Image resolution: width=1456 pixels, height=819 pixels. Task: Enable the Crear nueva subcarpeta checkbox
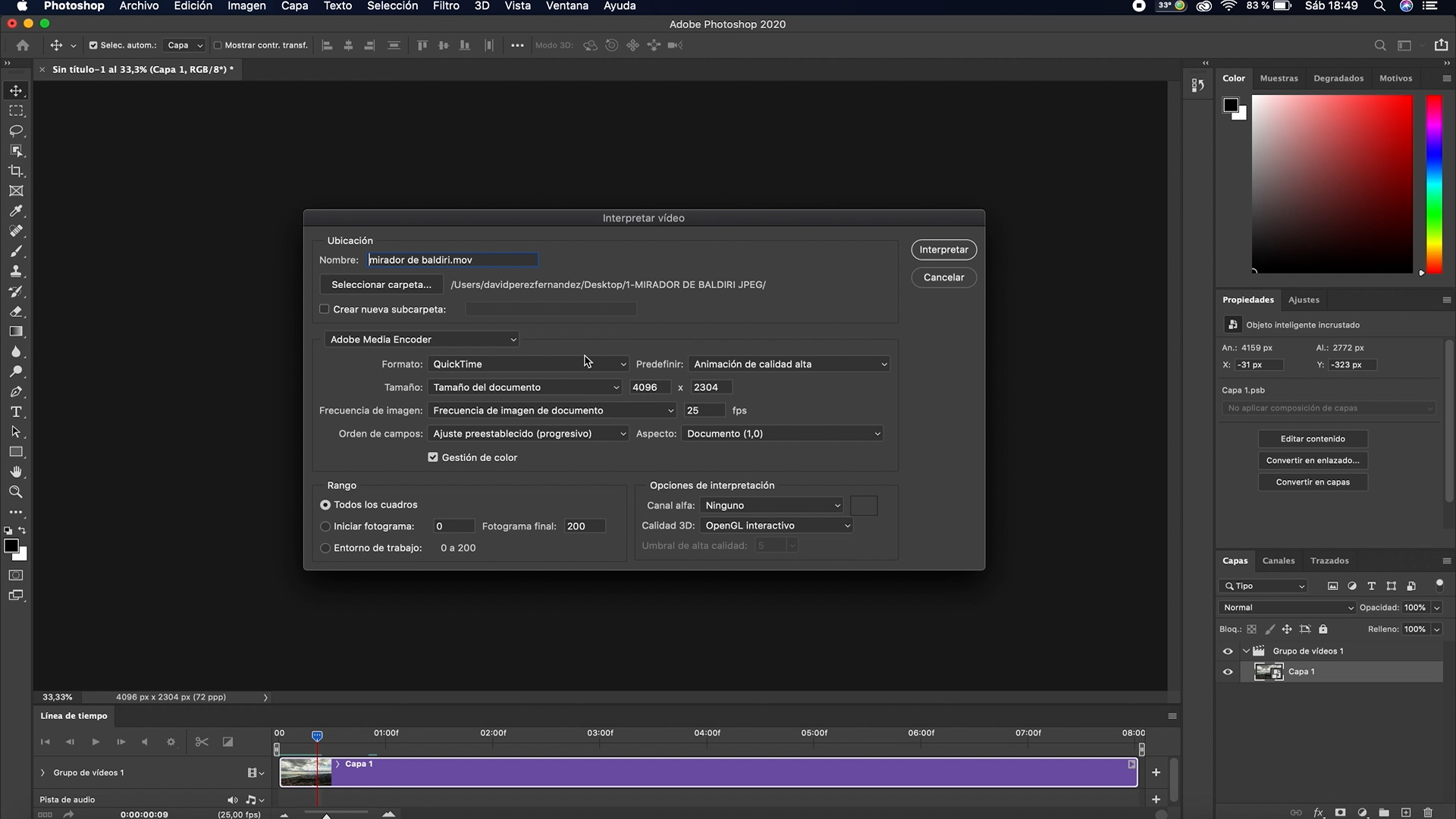[x=325, y=309]
